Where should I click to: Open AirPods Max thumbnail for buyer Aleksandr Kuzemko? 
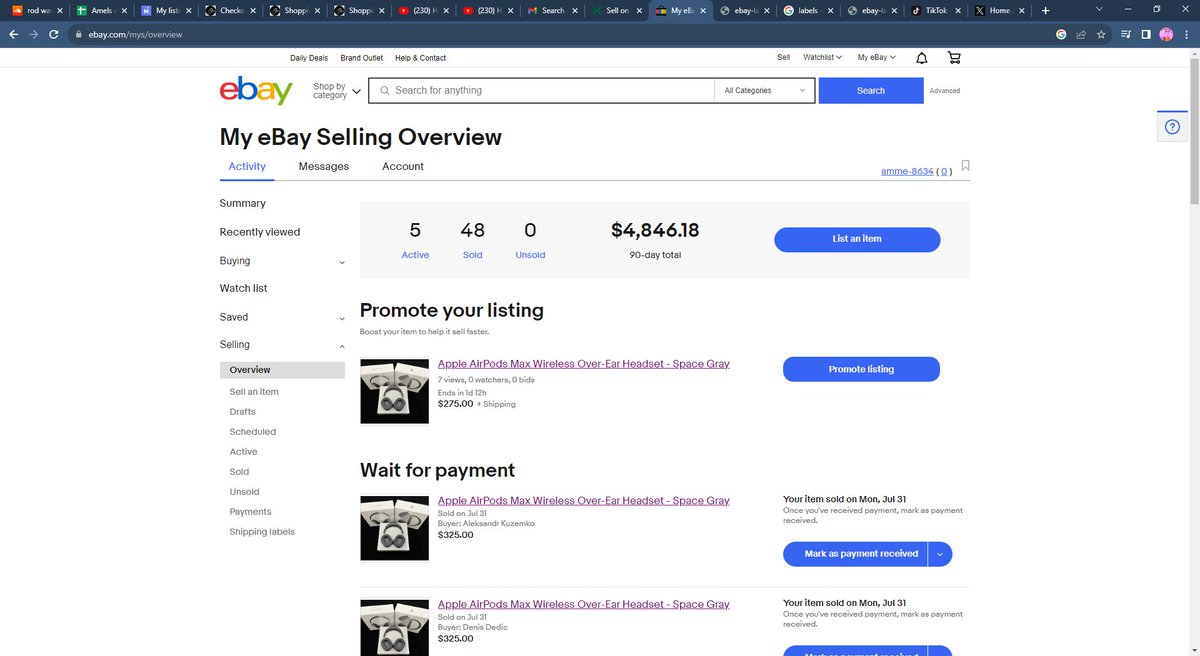394,527
